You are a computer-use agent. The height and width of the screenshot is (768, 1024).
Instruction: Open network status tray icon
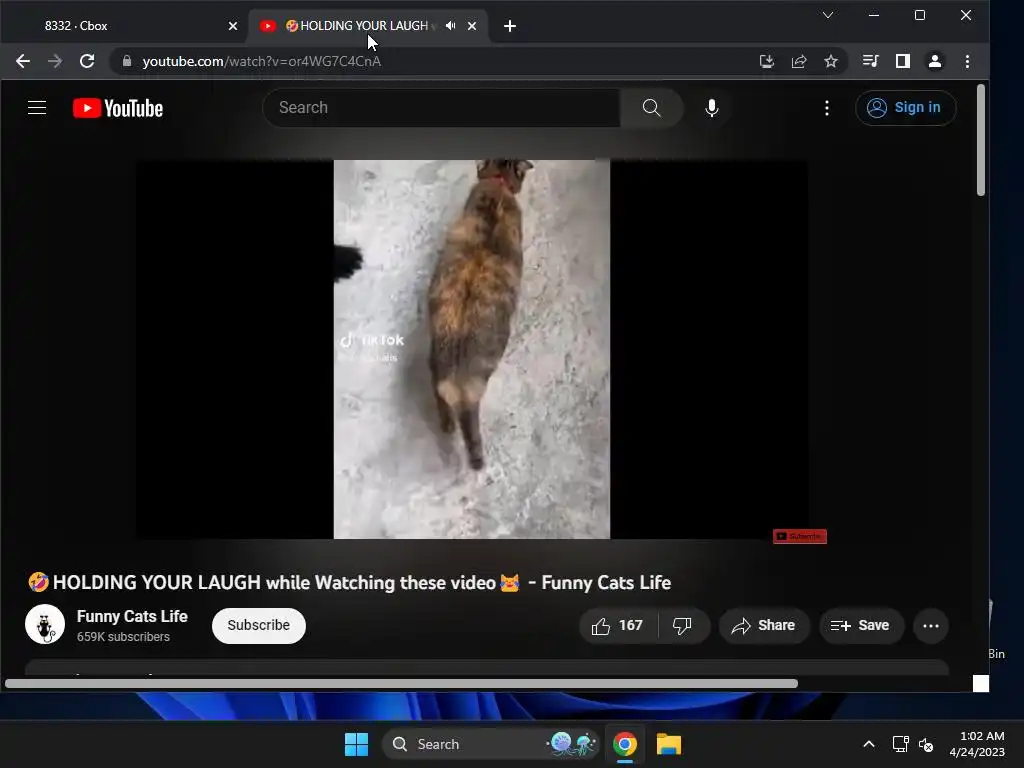pyautogui.click(x=901, y=744)
